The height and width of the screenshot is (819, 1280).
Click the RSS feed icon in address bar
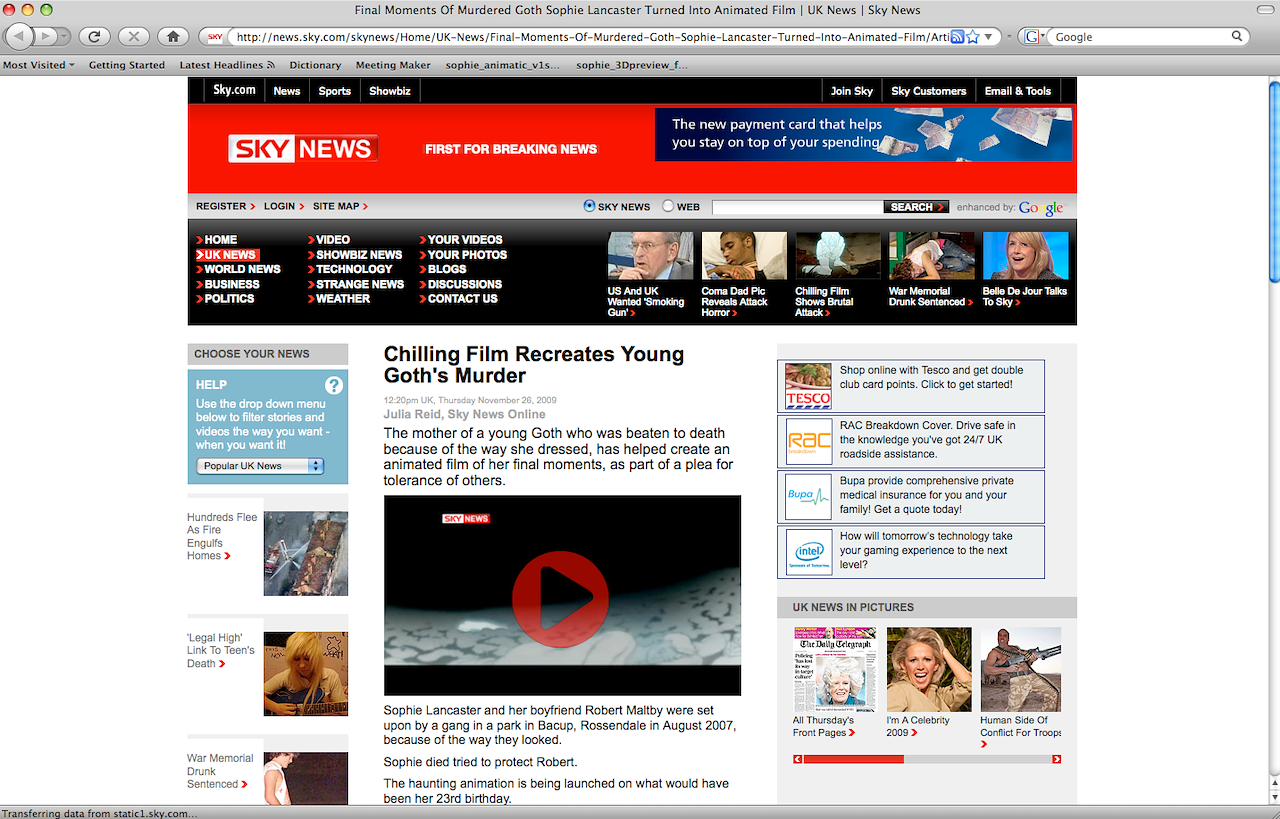(957, 37)
